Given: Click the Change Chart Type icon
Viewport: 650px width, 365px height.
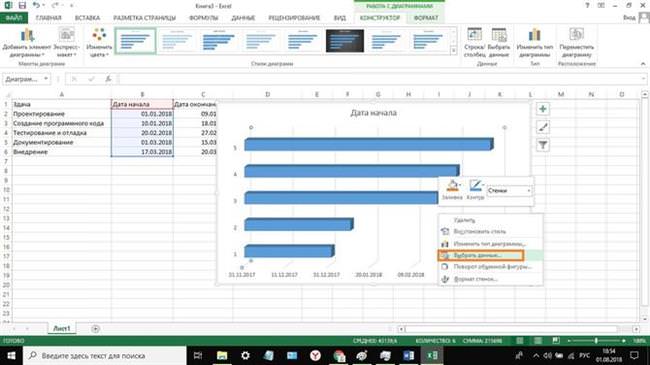Looking at the screenshot, I should coord(534,35).
